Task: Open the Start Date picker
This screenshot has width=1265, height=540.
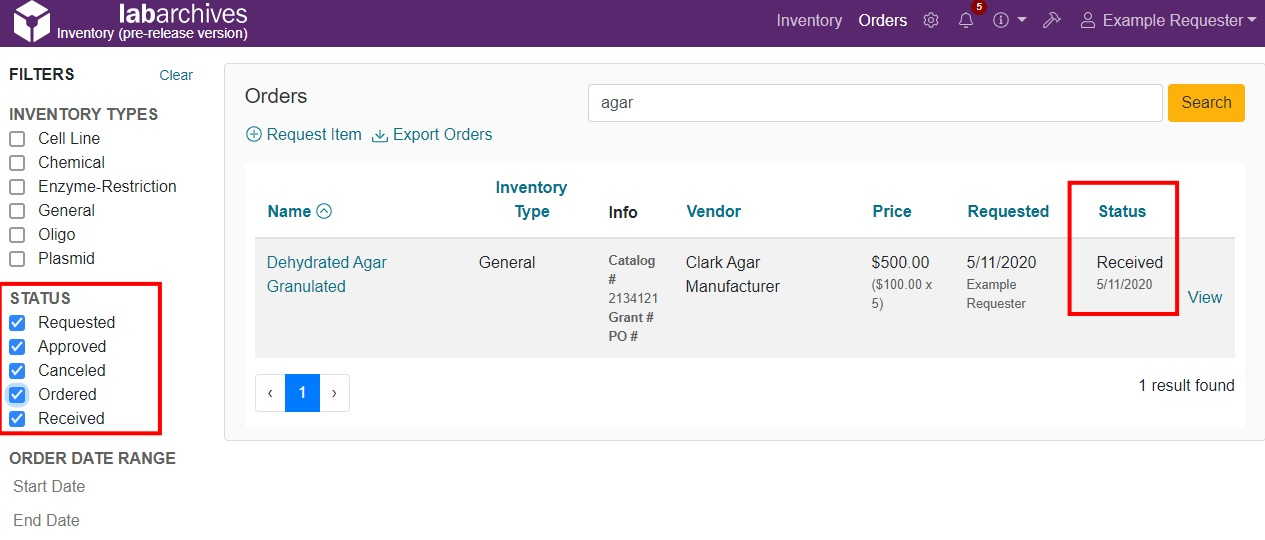Action: point(50,487)
